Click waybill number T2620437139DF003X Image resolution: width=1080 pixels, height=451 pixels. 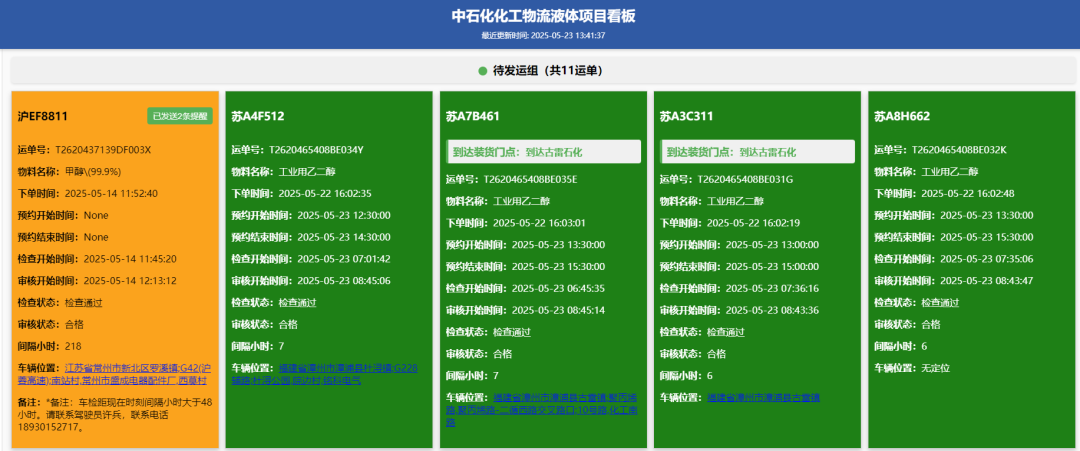[103, 150]
